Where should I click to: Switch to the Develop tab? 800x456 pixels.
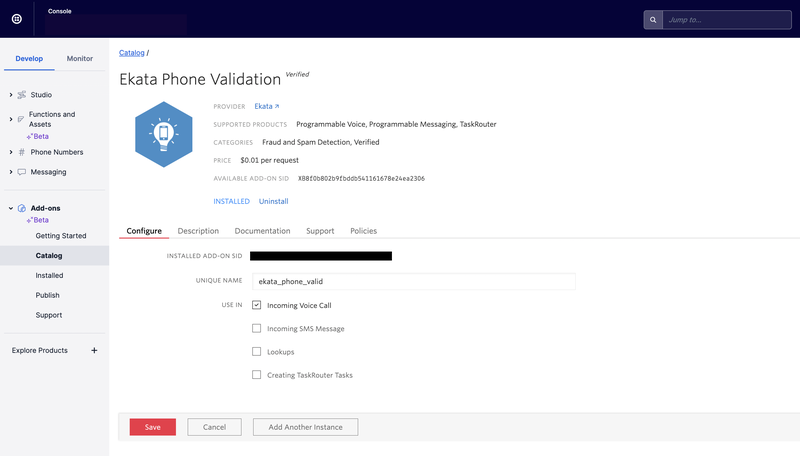[x=29, y=59]
